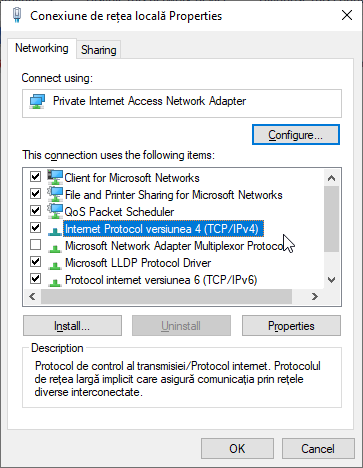Click the File and Printer Sharing icon
363x468 pixels.
55,194
